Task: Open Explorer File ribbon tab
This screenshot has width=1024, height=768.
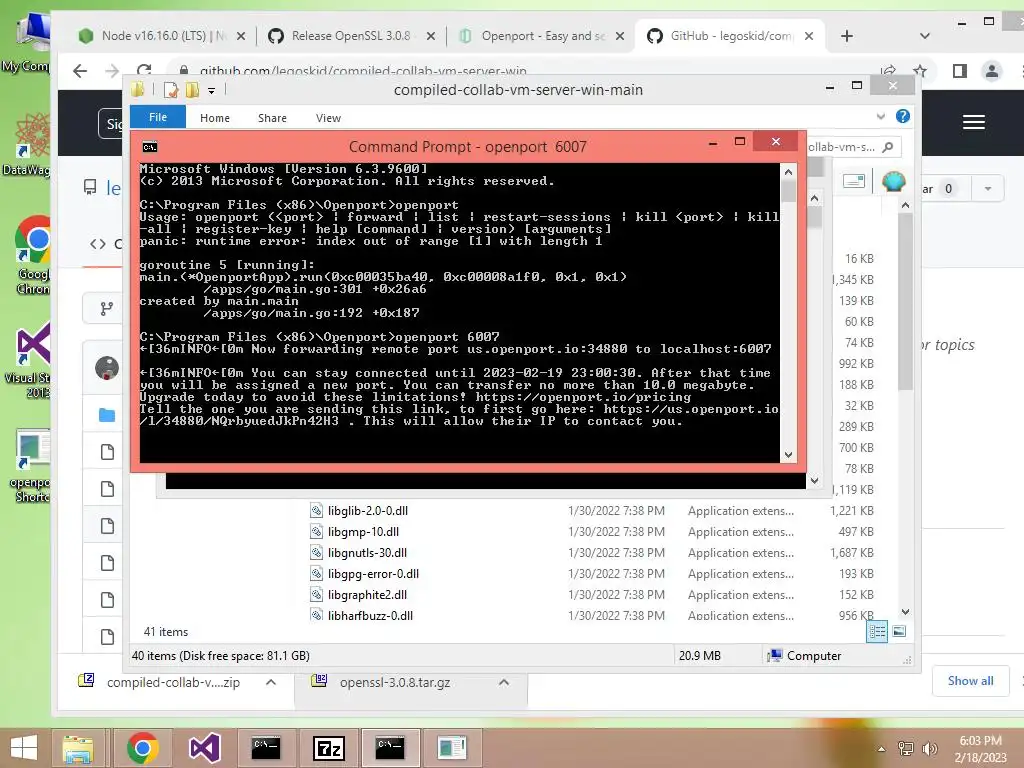Action: click(158, 117)
